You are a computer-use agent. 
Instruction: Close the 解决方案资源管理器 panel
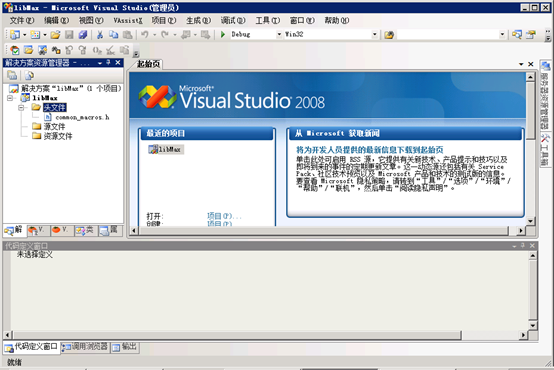pyautogui.click(x=118, y=63)
